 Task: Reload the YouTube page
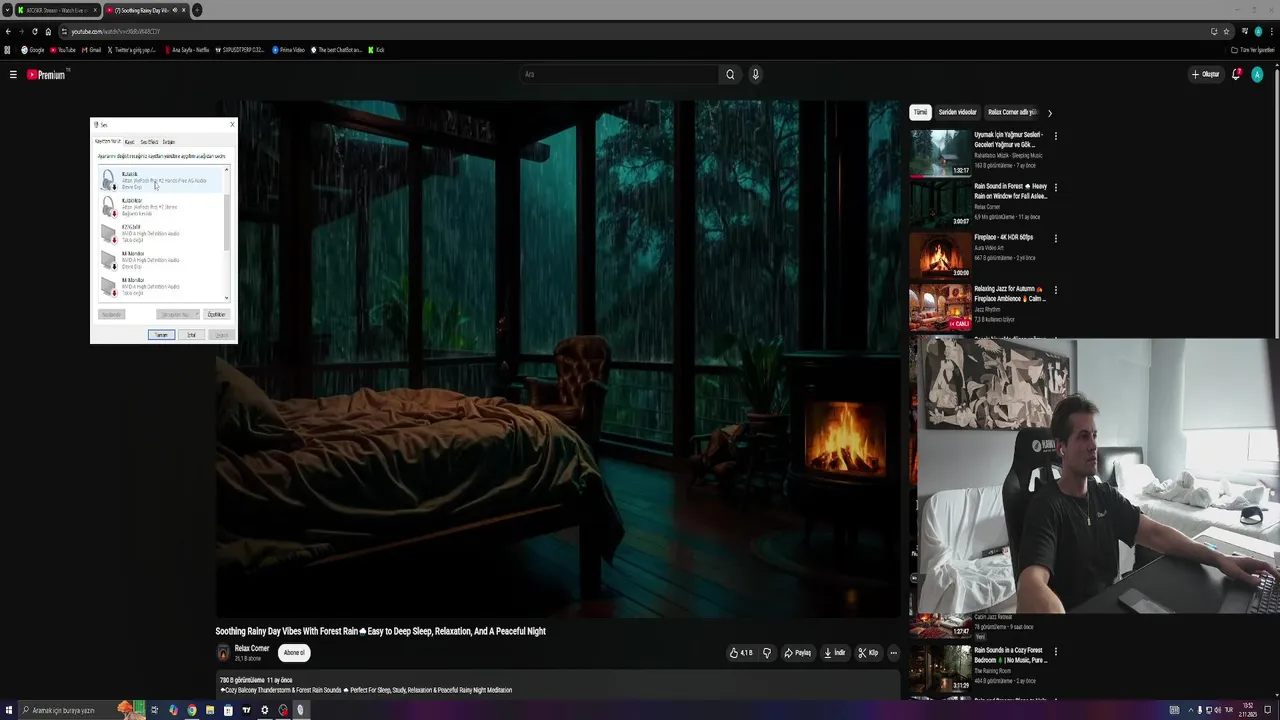pos(35,31)
